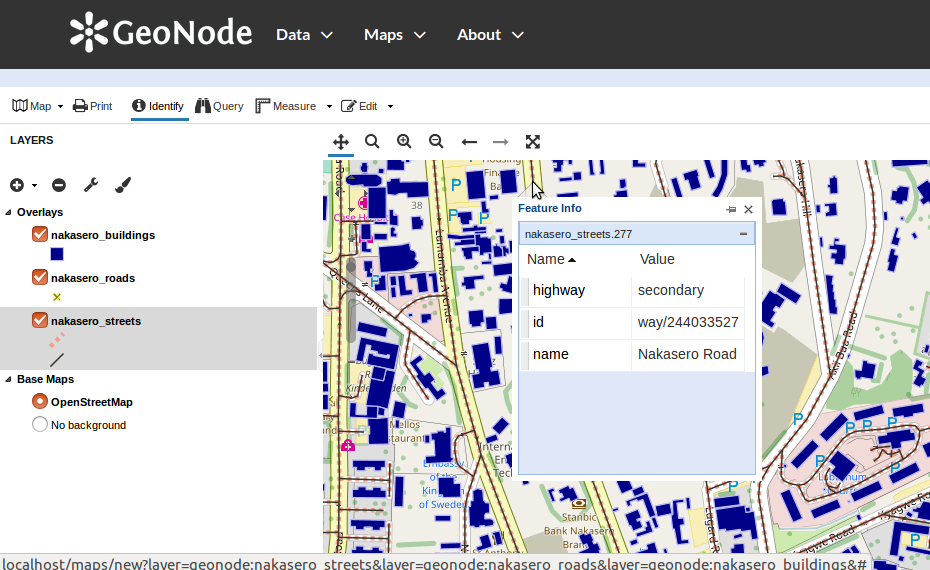Click the nakasero_buildings blue legend swatch

[x=57, y=254]
